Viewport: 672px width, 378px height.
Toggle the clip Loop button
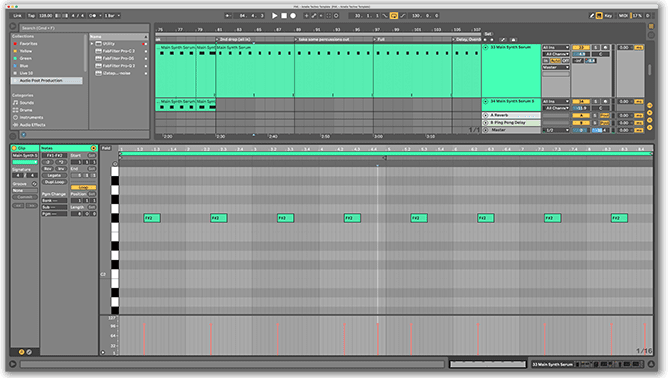(84, 188)
